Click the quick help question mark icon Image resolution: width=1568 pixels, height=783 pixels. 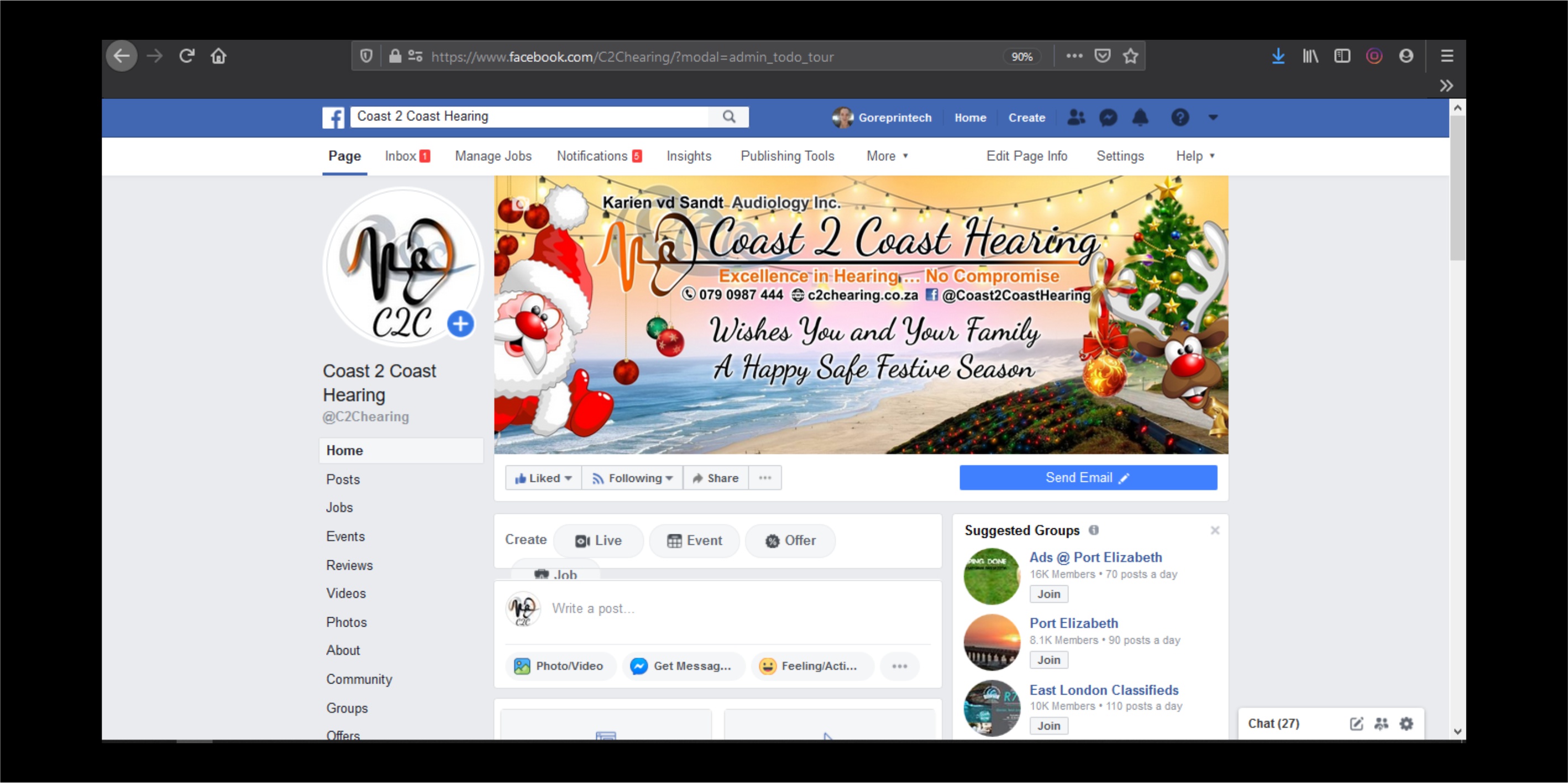(x=1179, y=117)
